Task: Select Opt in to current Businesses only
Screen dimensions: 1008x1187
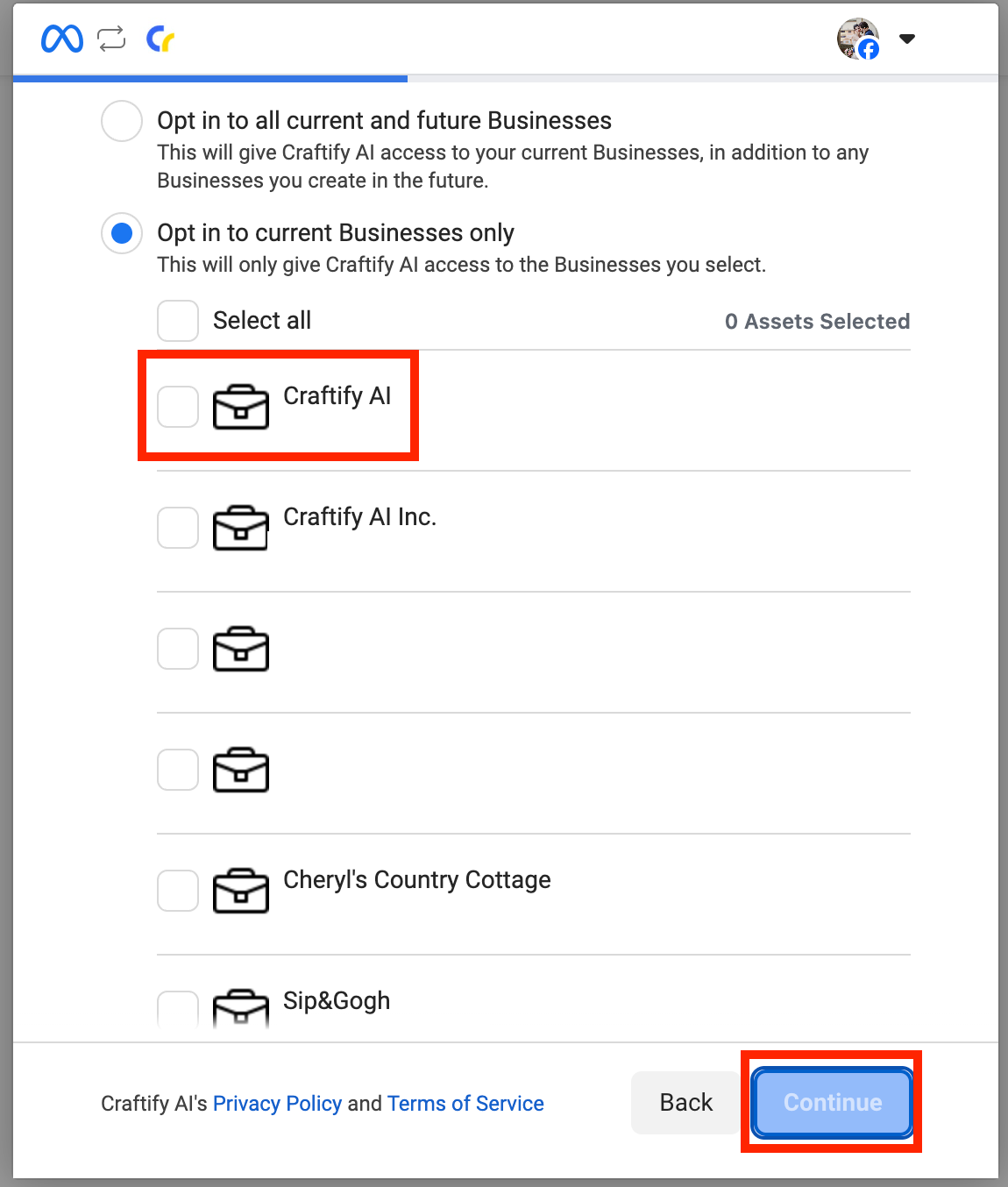Action: pyautogui.click(x=122, y=233)
